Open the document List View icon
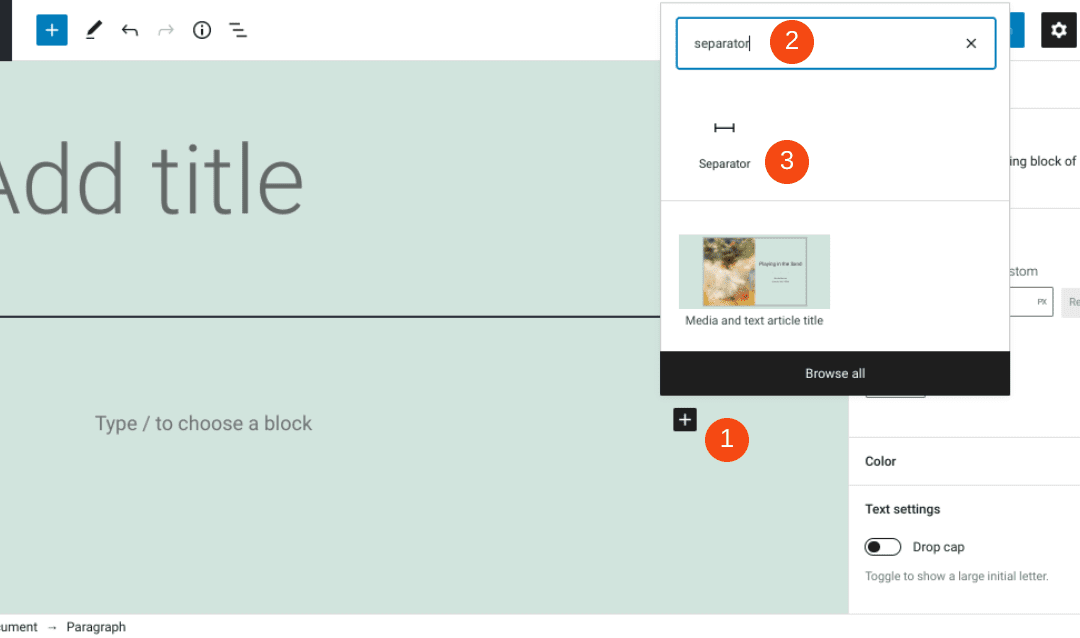 click(x=238, y=30)
